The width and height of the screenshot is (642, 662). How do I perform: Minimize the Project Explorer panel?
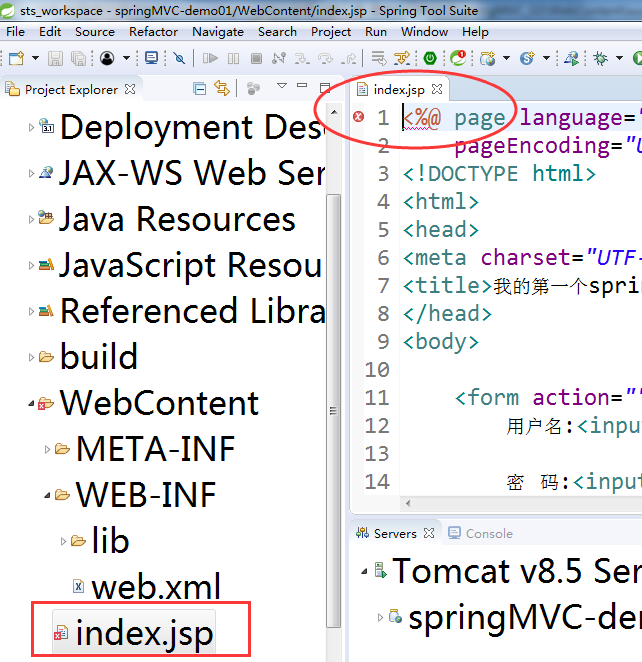(x=302, y=85)
